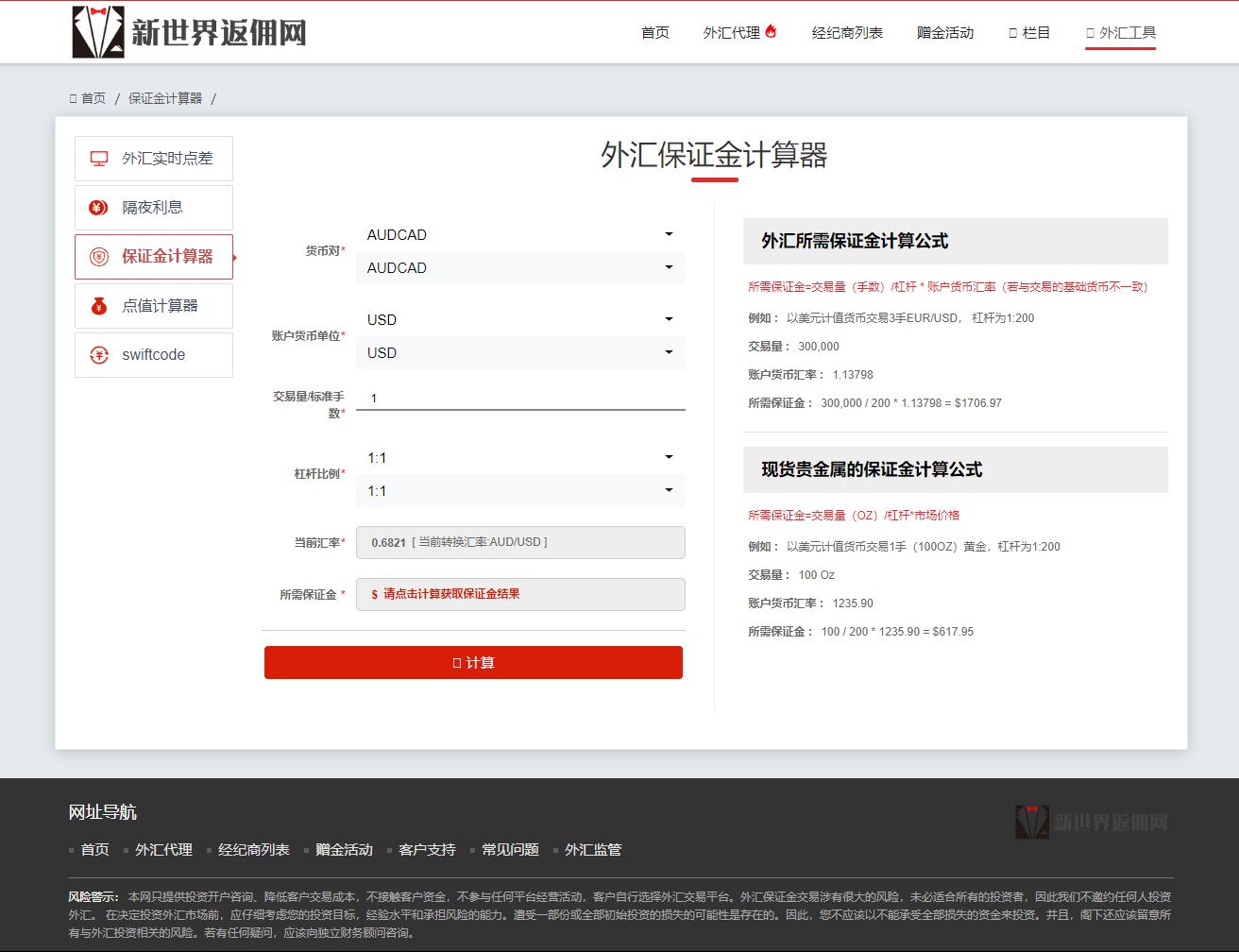Click the 隔夜利息 coin icon
This screenshot has height=952, width=1239.
click(x=97, y=207)
